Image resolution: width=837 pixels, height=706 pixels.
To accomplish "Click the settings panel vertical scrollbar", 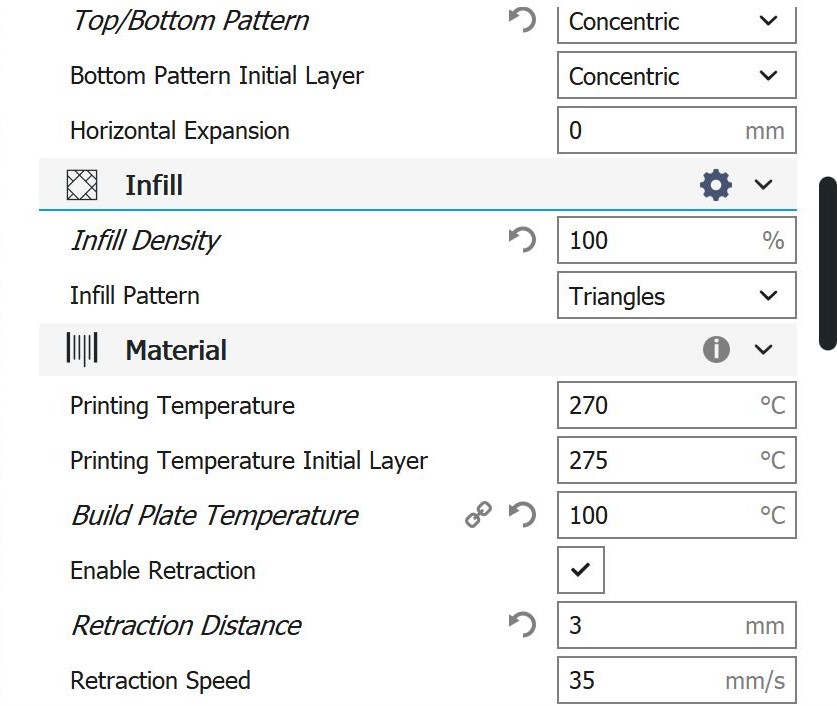I will coord(827,263).
